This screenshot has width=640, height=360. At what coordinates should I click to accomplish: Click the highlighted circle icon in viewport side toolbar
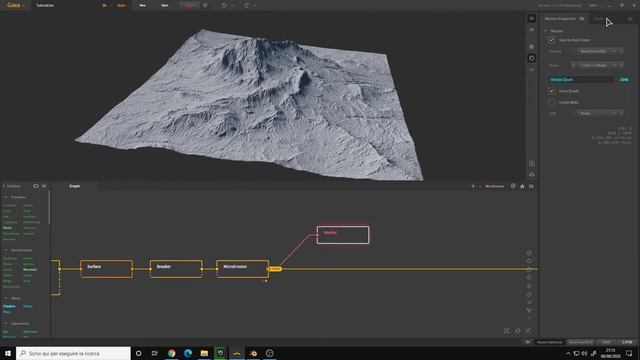[531, 58]
